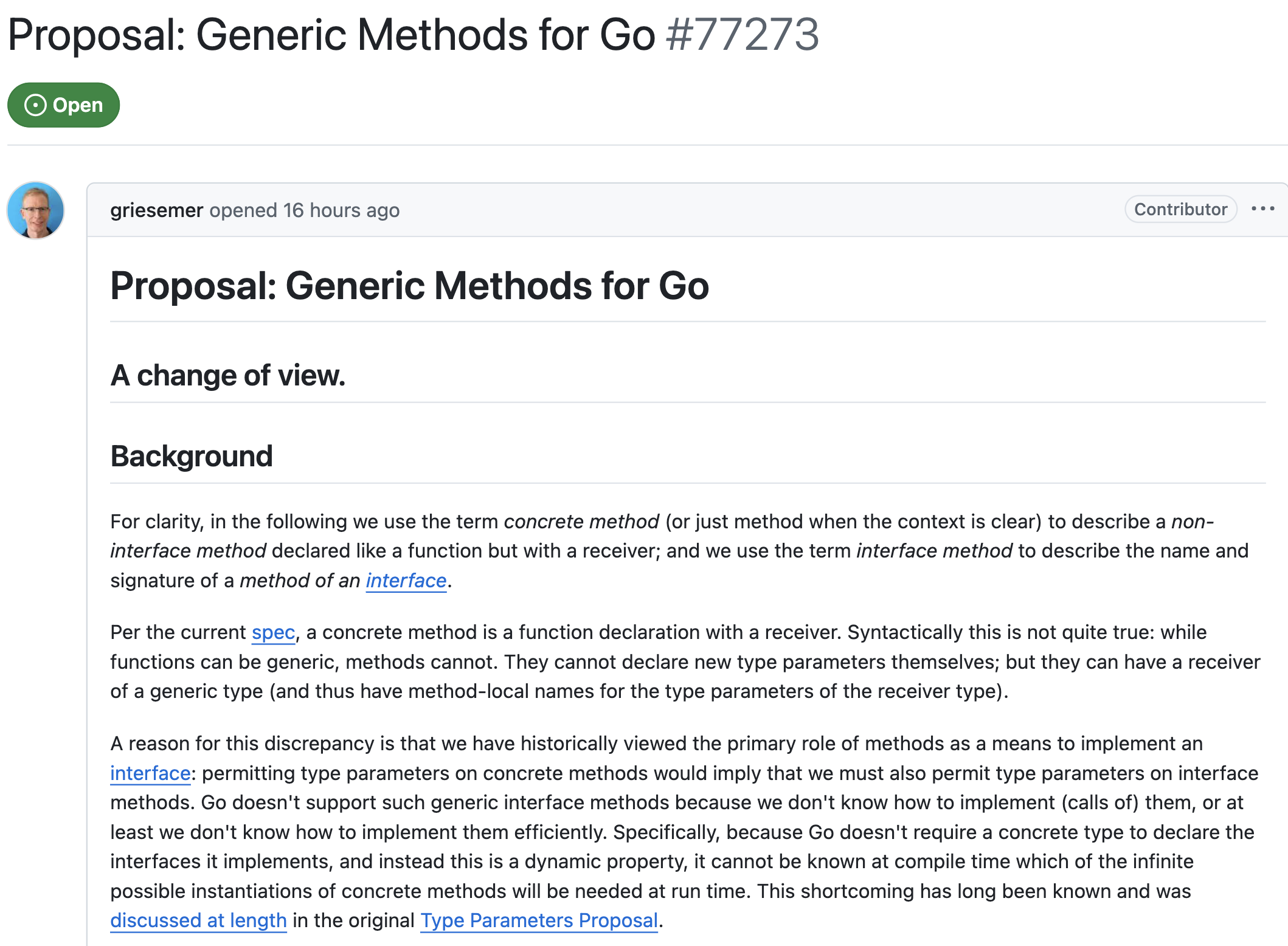Image resolution: width=1288 pixels, height=946 pixels.
Task: Open the 'discussed at length' link
Action: [x=198, y=920]
